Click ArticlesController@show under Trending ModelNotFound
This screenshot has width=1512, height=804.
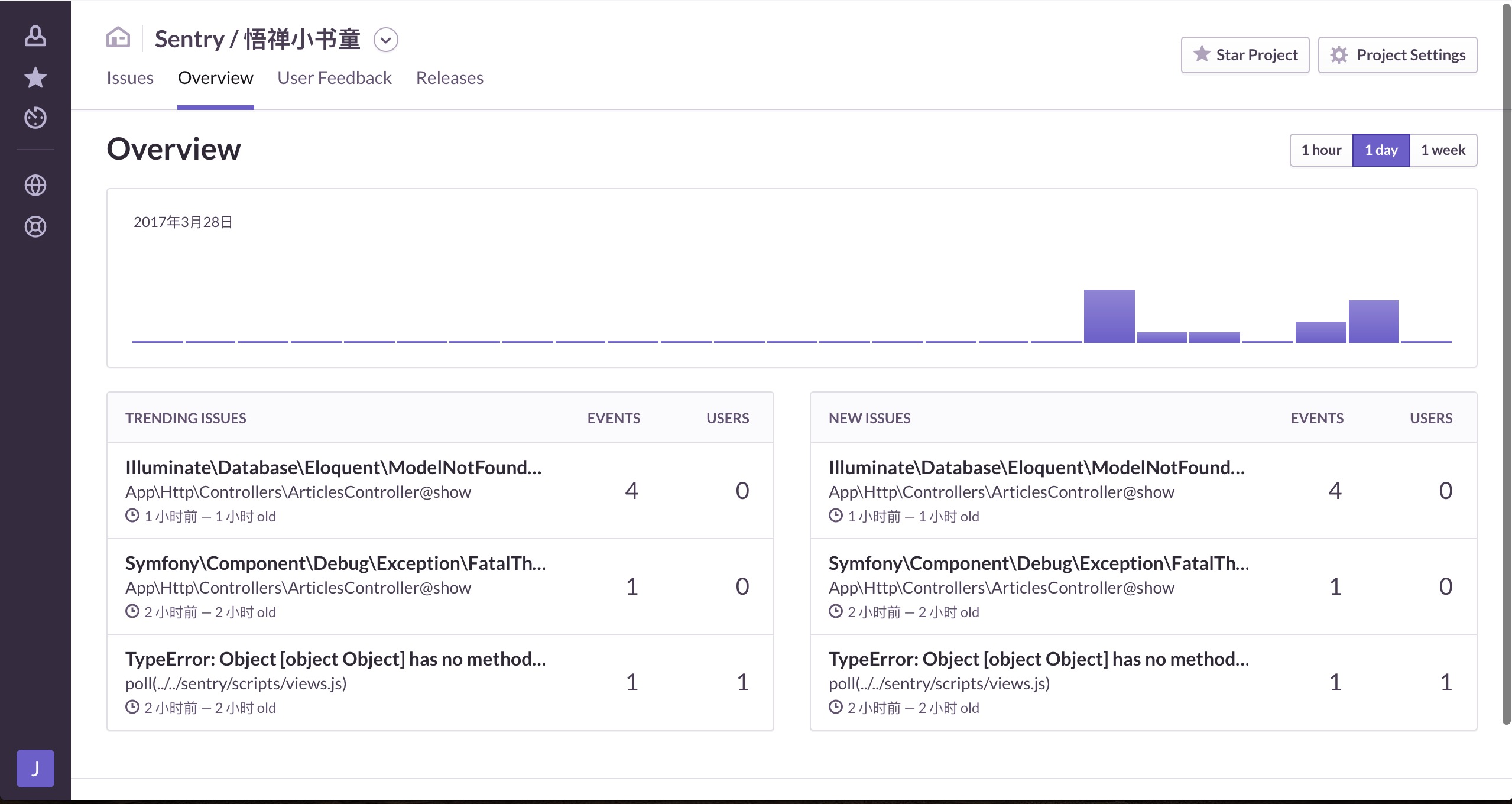pos(298,492)
